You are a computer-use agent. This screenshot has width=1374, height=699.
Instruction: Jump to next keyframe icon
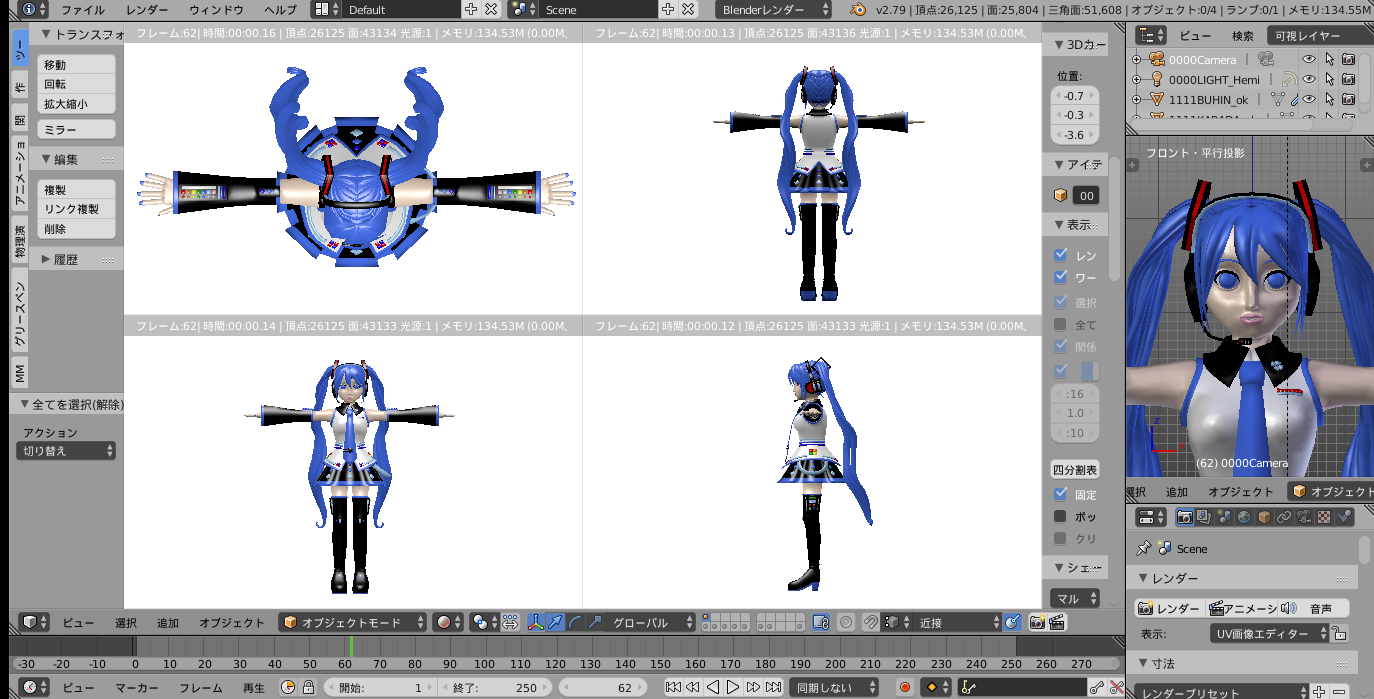(x=753, y=687)
